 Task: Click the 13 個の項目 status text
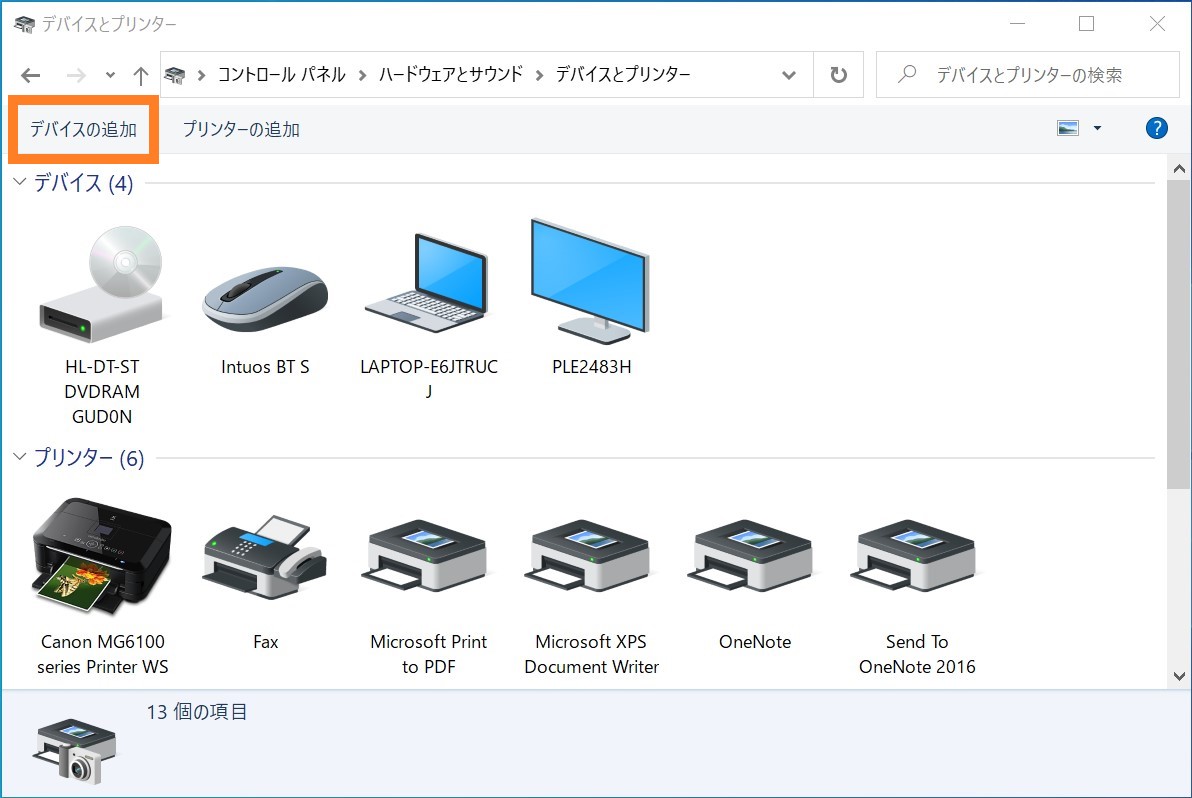tap(197, 712)
